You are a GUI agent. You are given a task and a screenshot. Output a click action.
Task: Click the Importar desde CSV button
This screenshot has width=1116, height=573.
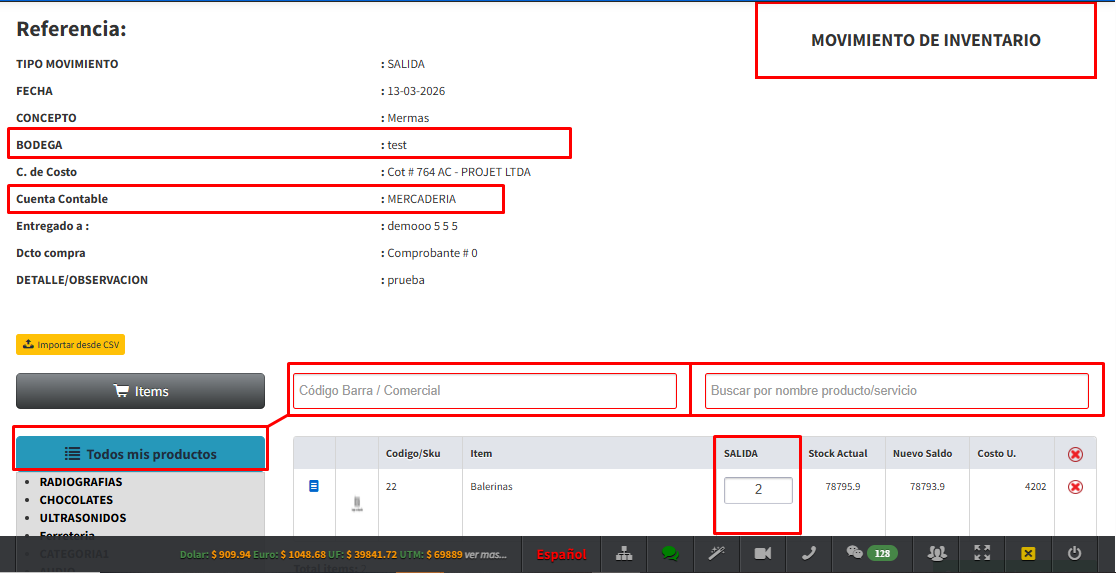coord(70,344)
